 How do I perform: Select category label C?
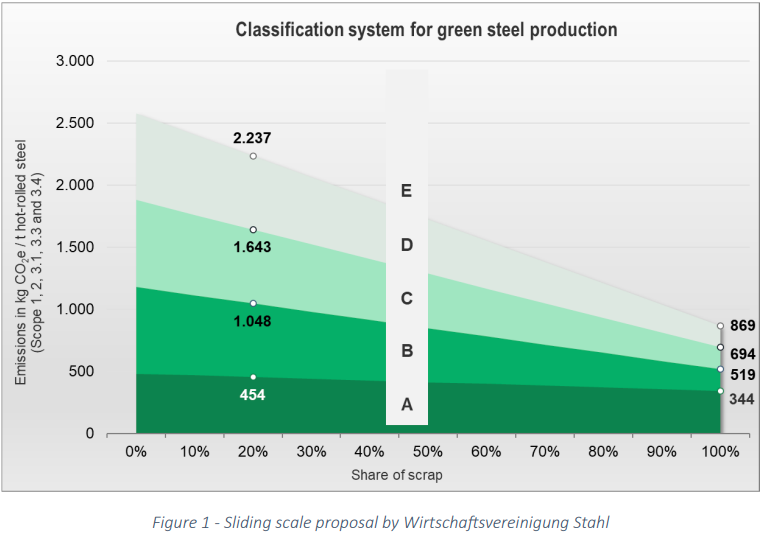pos(407,298)
